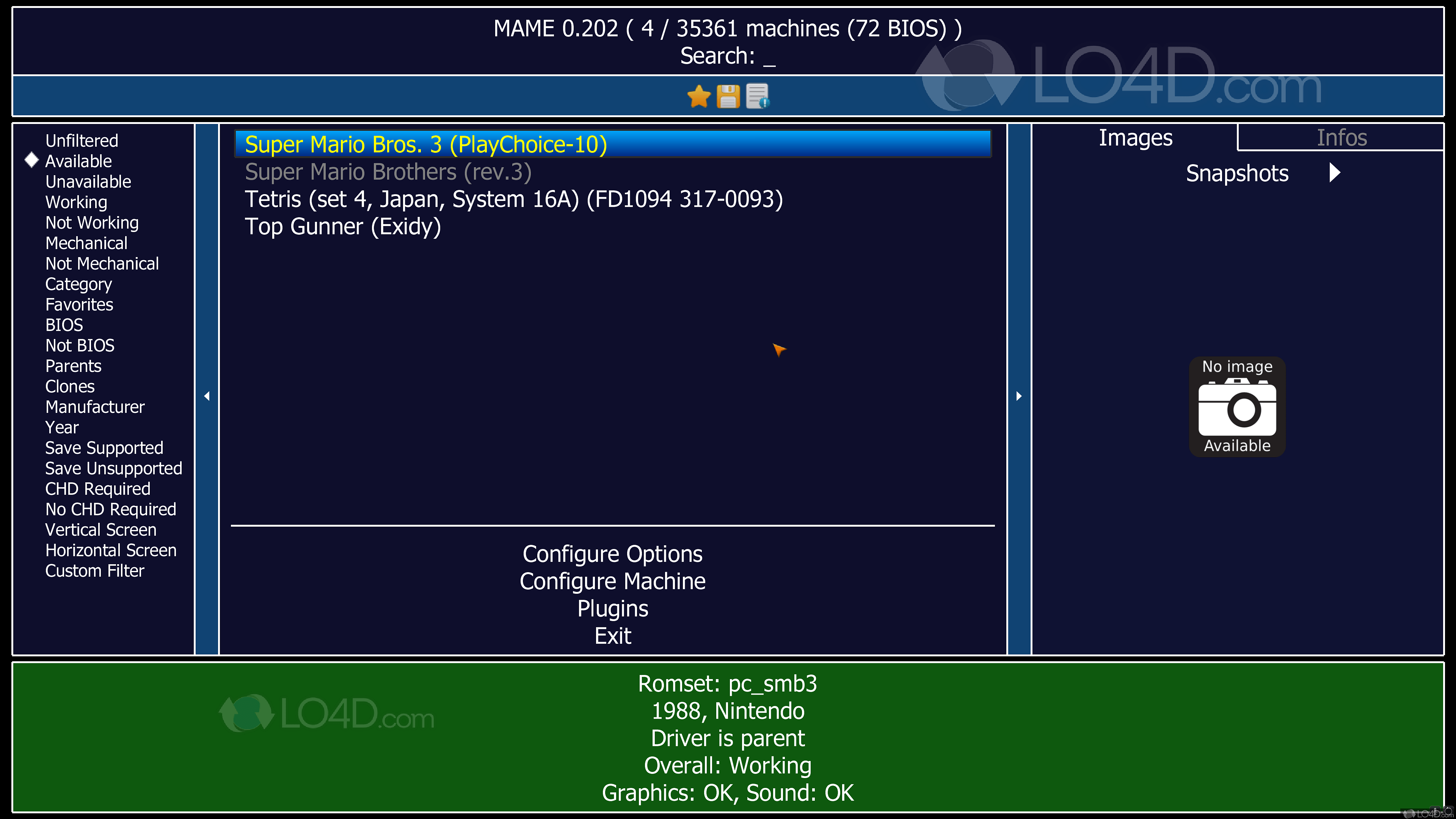Select the Unfiltered filter

pos(82,141)
